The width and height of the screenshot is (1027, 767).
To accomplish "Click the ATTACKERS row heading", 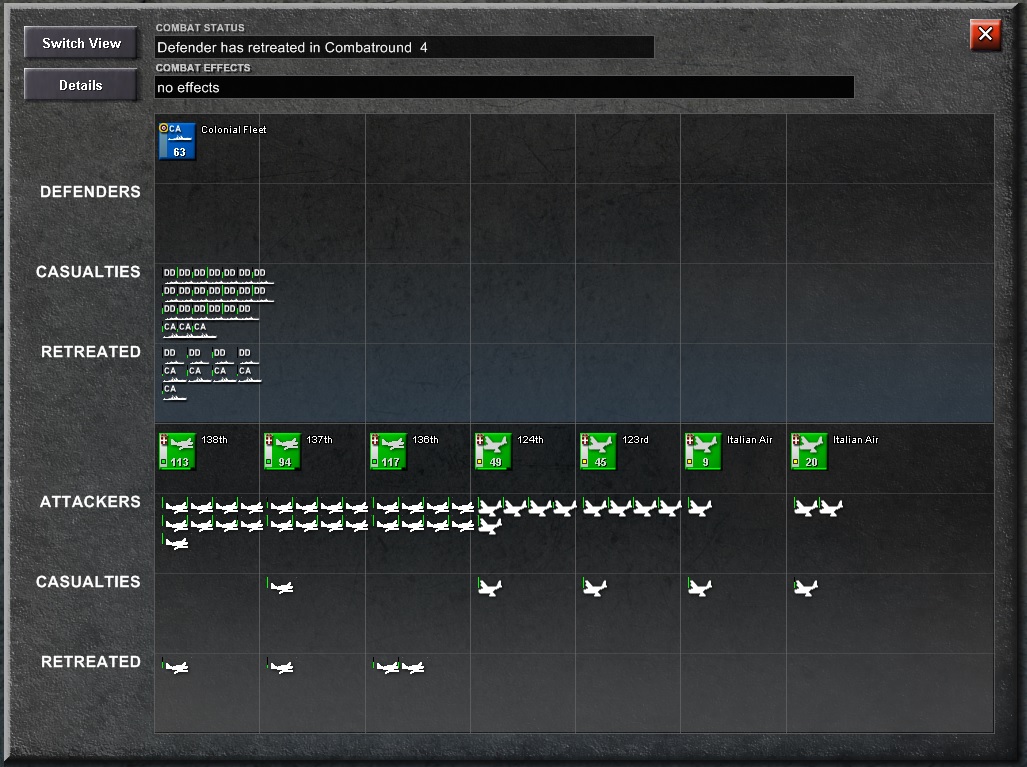I will point(90,502).
